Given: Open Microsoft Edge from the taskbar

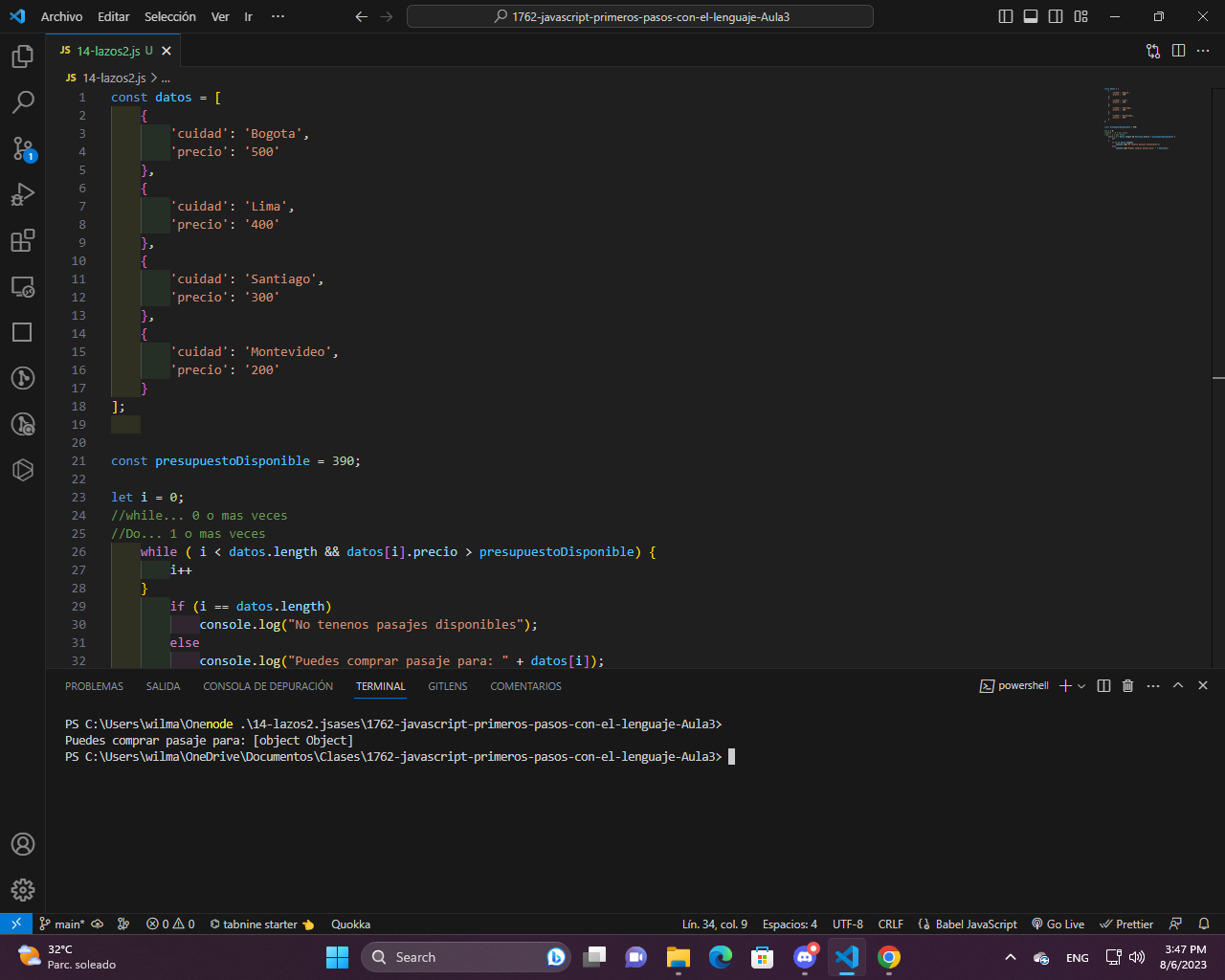Looking at the screenshot, I should (721, 957).
